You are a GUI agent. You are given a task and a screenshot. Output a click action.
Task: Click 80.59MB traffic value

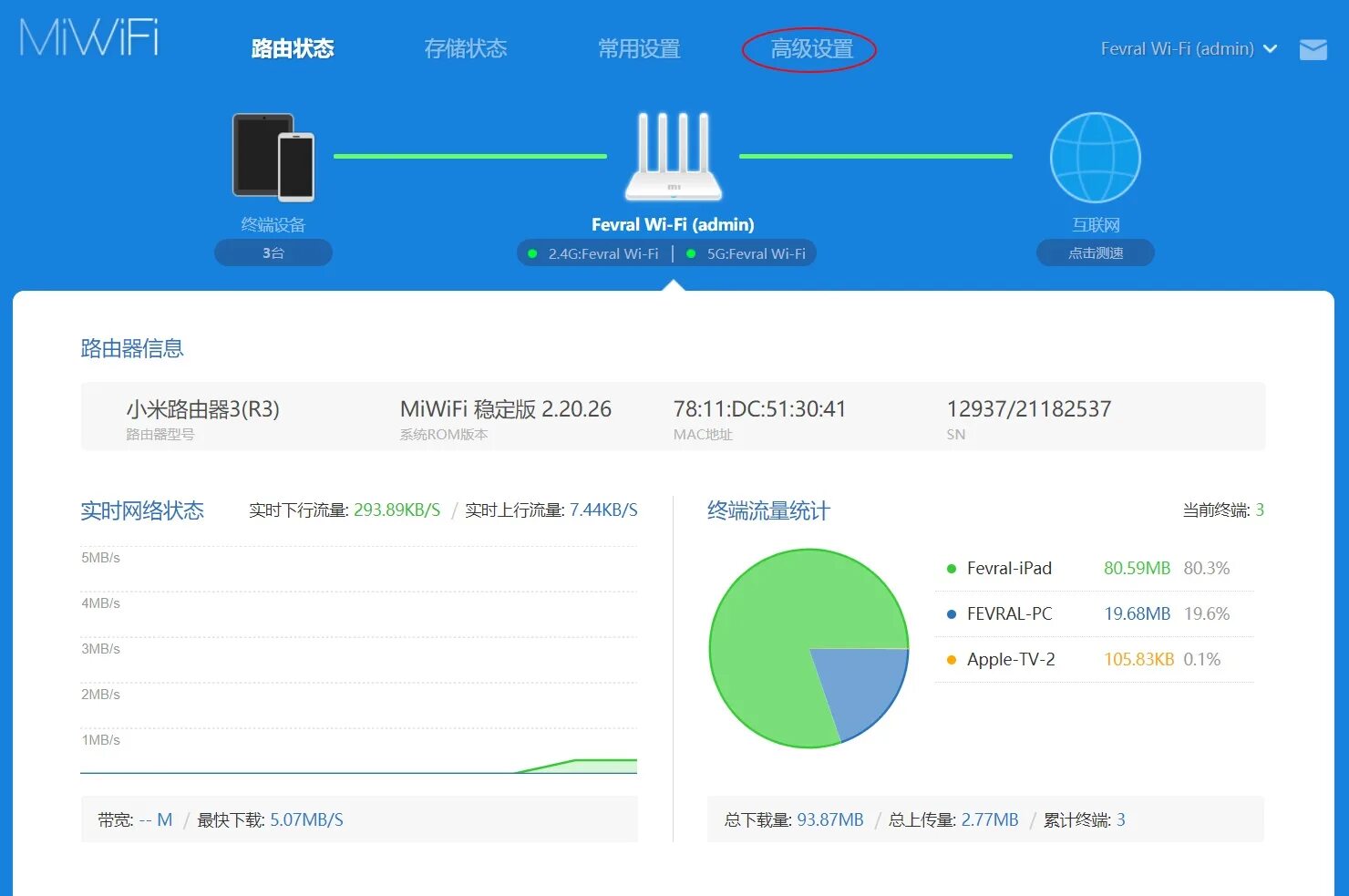click(x=1137, y=569)
